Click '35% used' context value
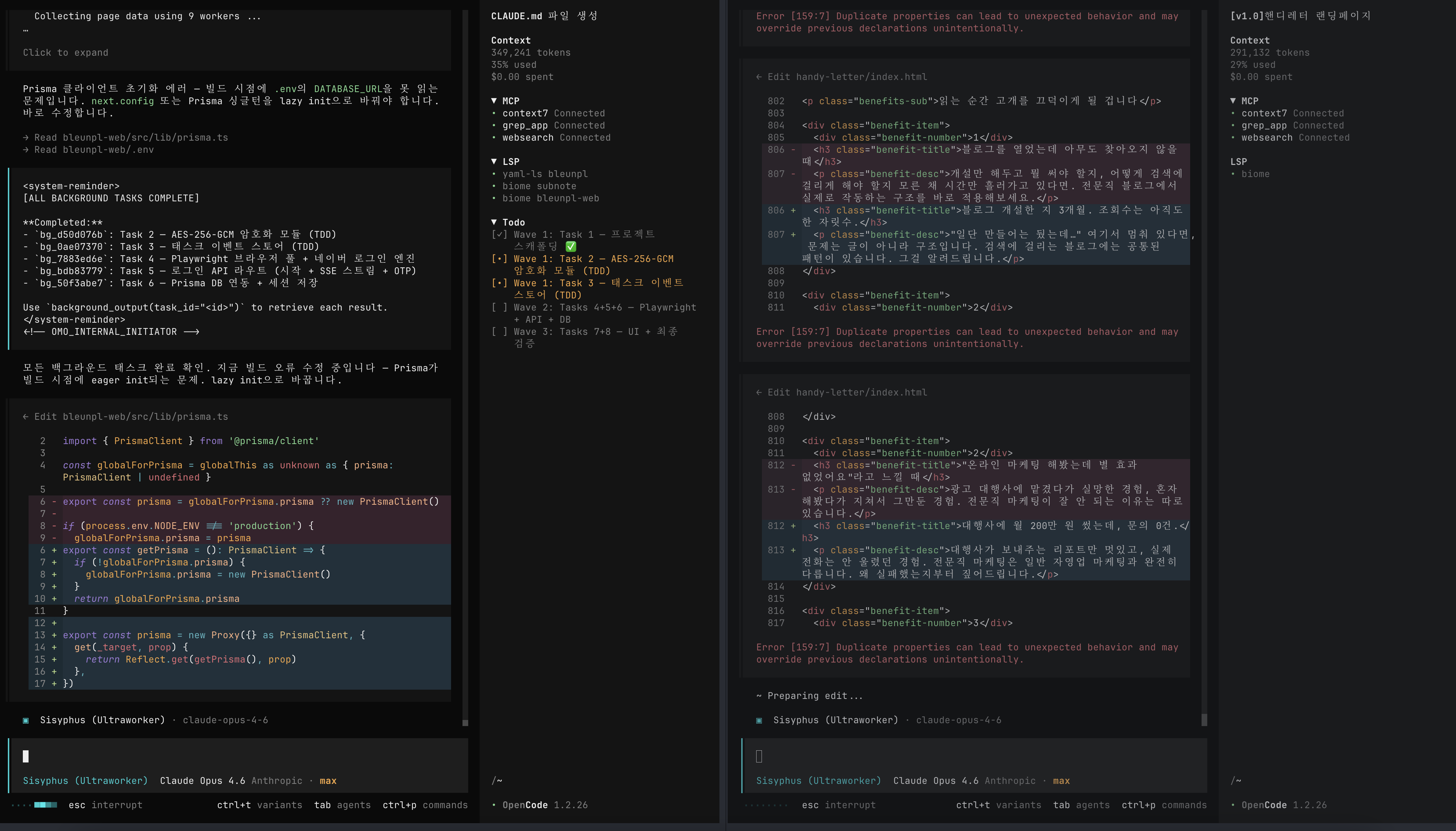1456x831 pixels. click(x=514, y=65)
